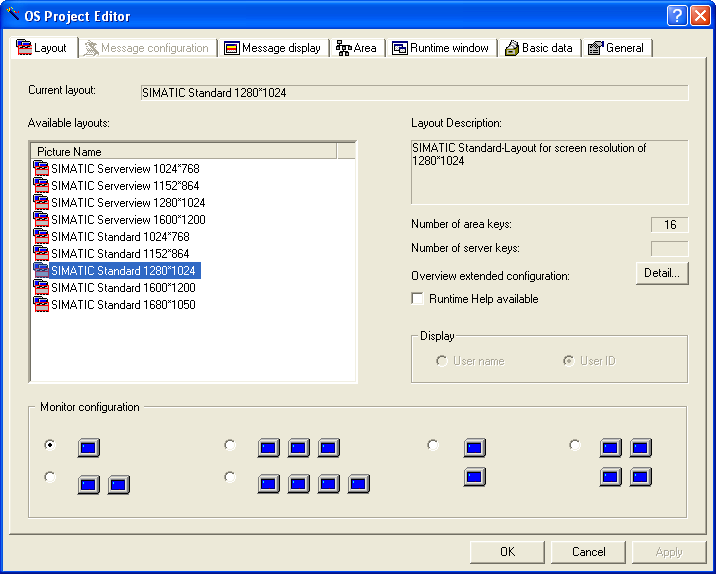Choose SIMATIC Serverview 1280*1024 layout
This screenshot has width=716, height=574.
pyautogui.click(x=128, y=203)
